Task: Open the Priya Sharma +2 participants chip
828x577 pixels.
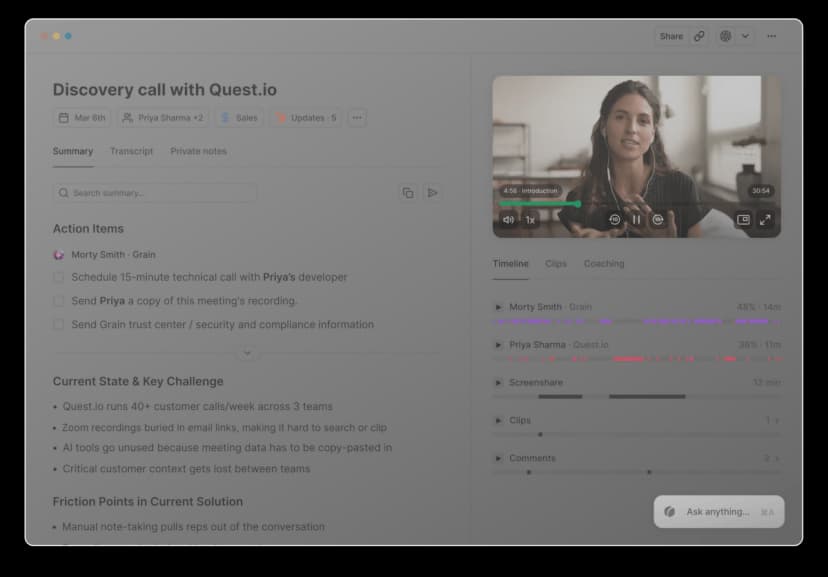Action: [163, 118]
